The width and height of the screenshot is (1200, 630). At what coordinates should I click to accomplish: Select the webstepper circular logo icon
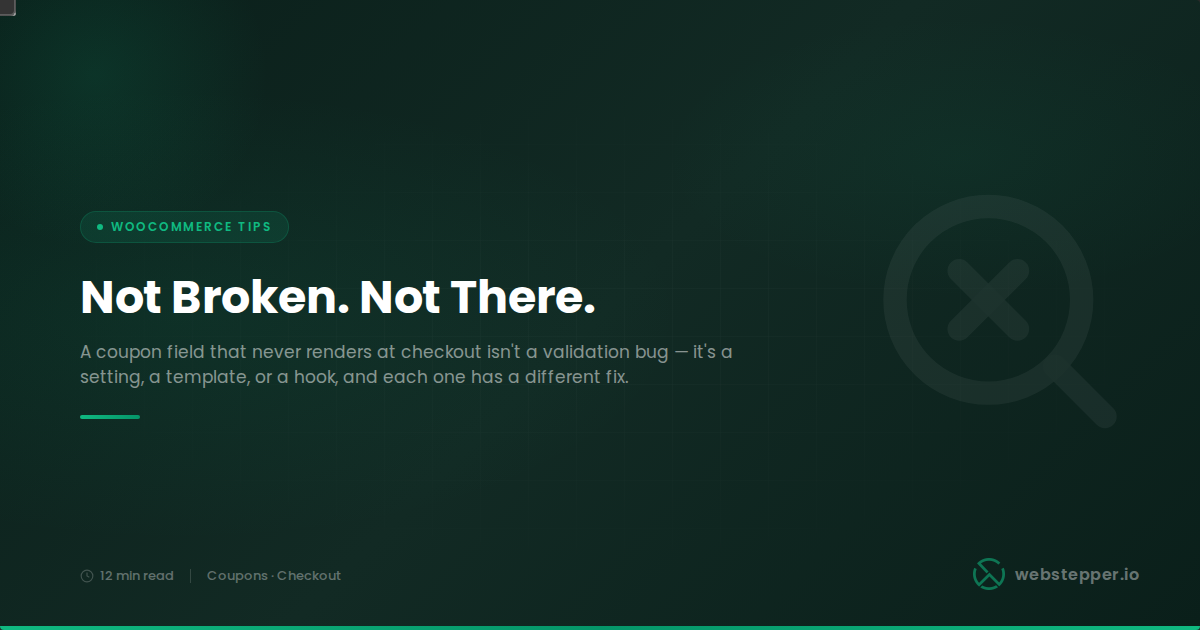989,574
